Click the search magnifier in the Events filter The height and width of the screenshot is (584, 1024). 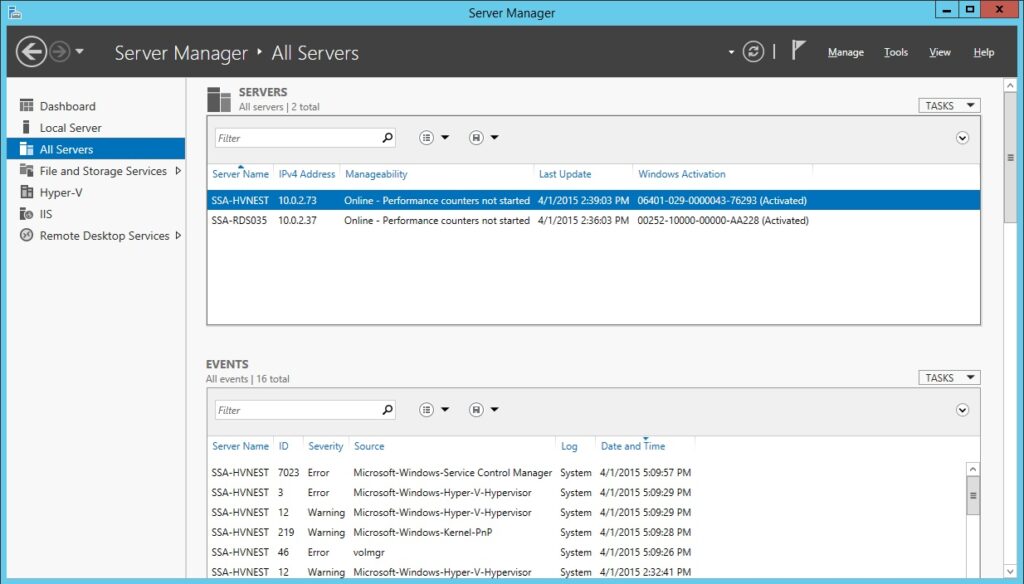click(x=386, y=409)
